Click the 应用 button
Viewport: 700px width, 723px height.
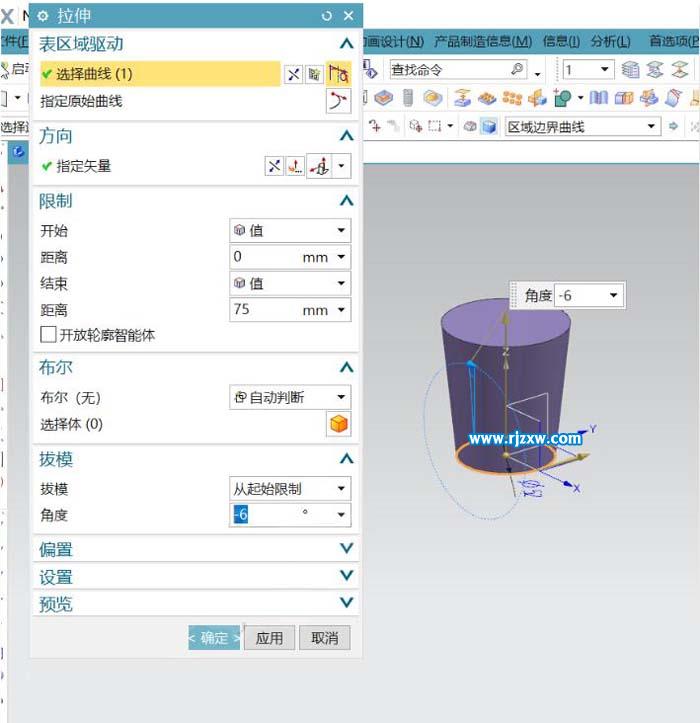pyautogui.click(x=270, y=638)
